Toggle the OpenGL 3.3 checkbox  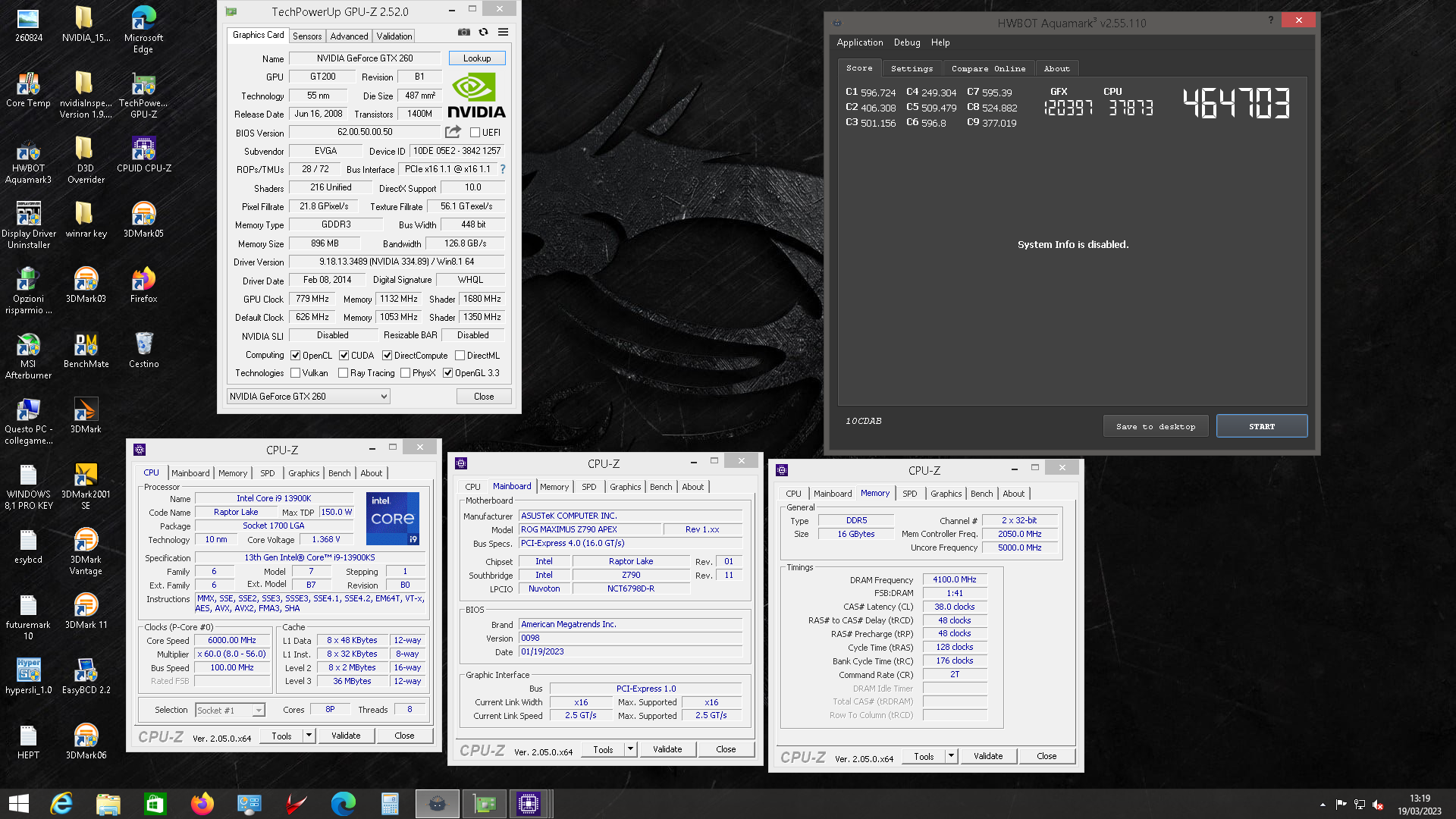point(447,373)
